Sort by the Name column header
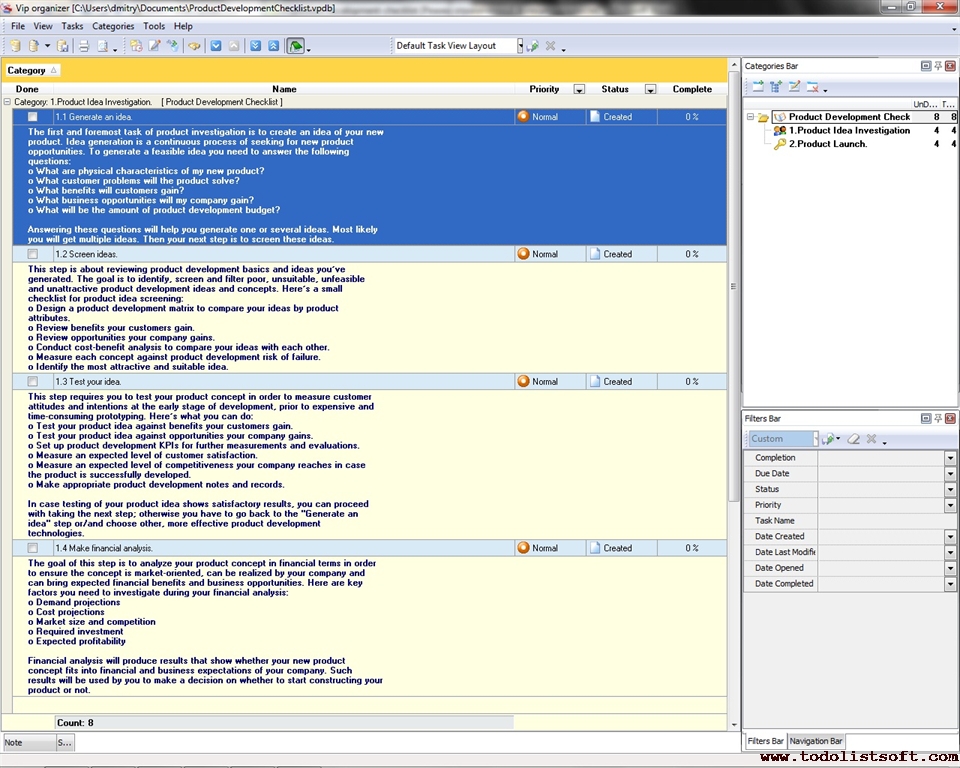The image size is (960, 768). 284,89
